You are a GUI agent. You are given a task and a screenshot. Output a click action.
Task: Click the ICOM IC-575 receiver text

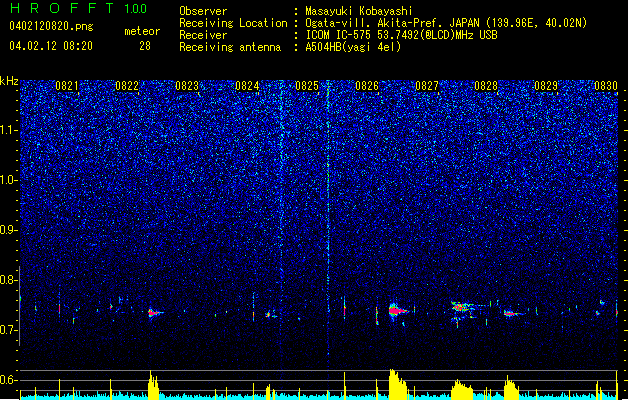click(401, 35)
